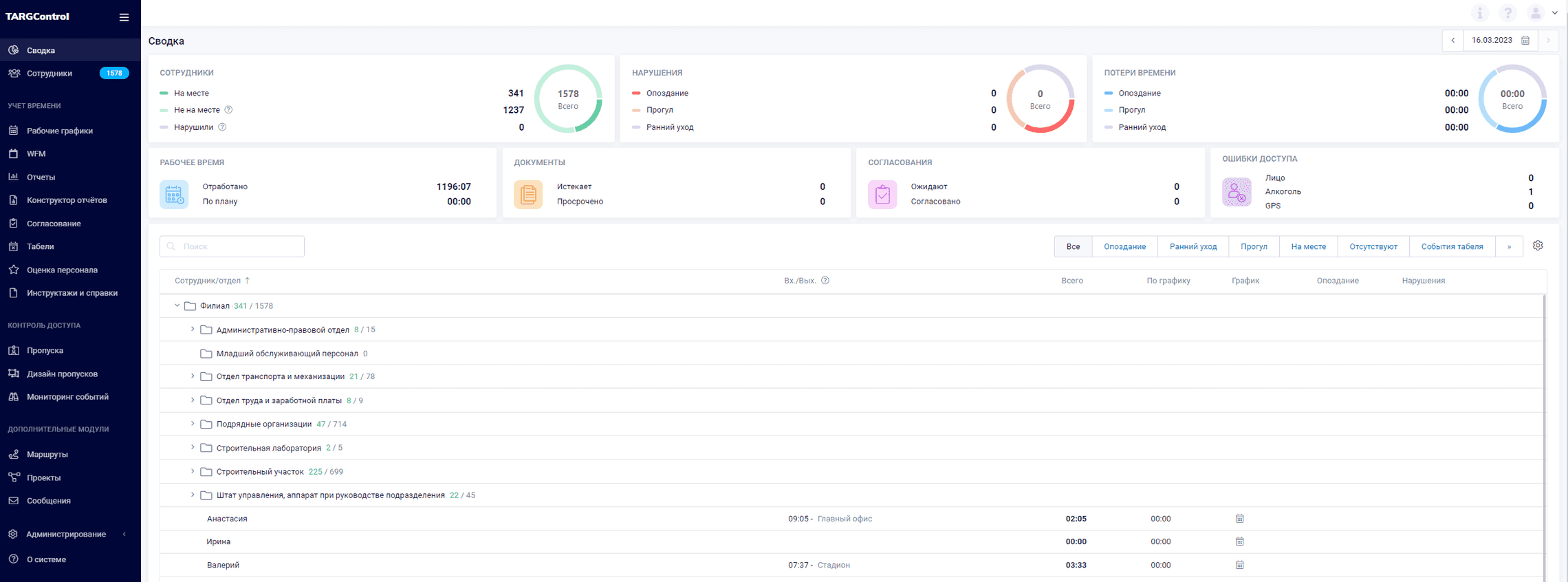Switch to the На месте filter tab
This screenshot has width=1568, height=582.
(x=1308, y=246)
